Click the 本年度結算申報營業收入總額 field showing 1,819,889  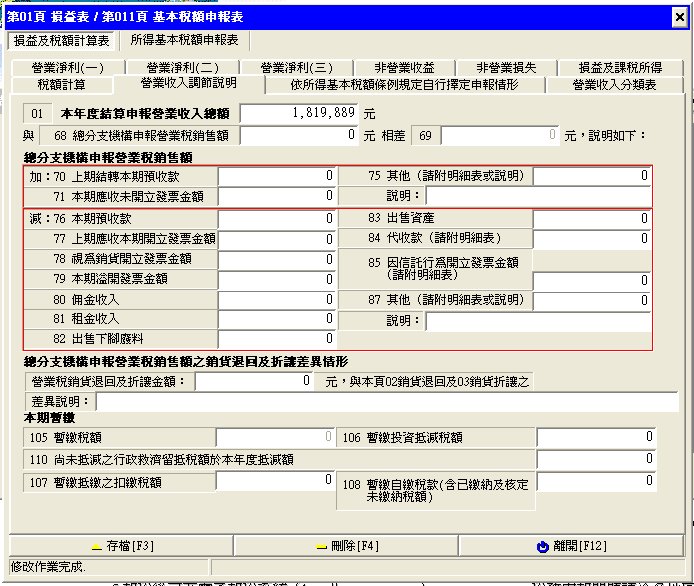(299, 113)
